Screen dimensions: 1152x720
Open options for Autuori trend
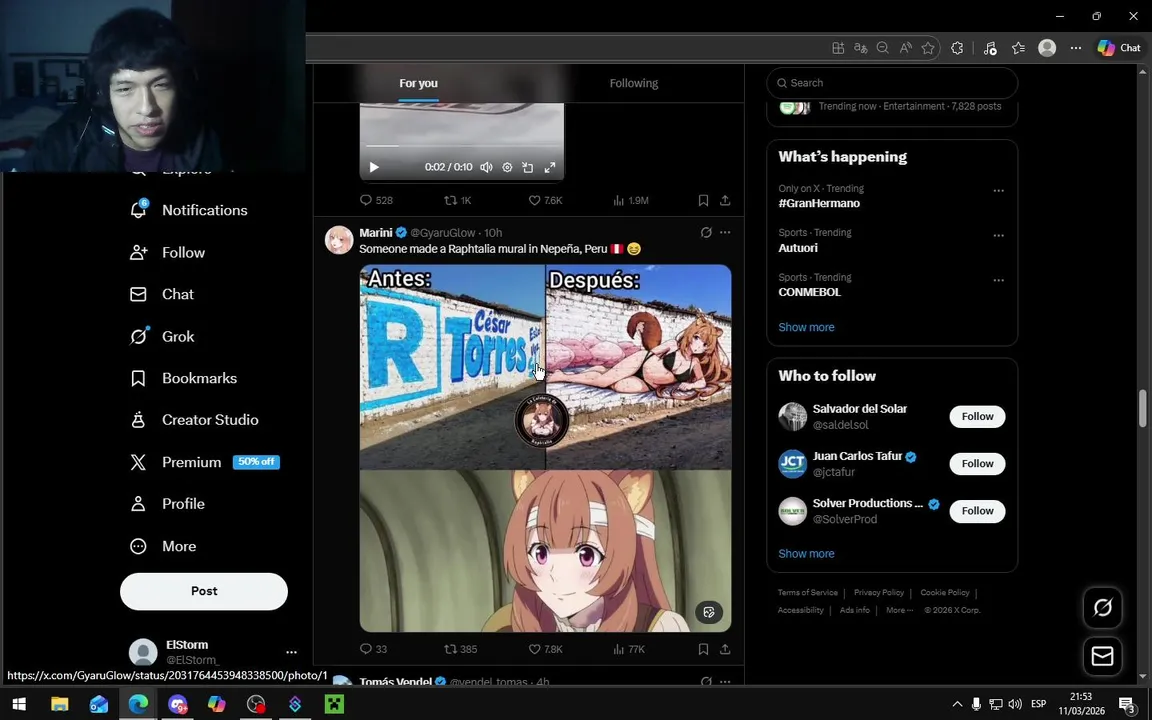pyautogui.click(x=998, y=236)
